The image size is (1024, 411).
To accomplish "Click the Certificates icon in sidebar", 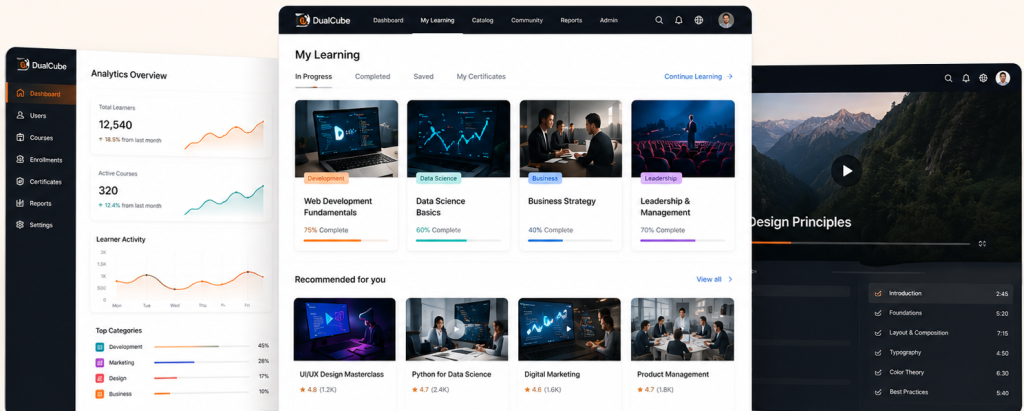I will coord(20,182).
